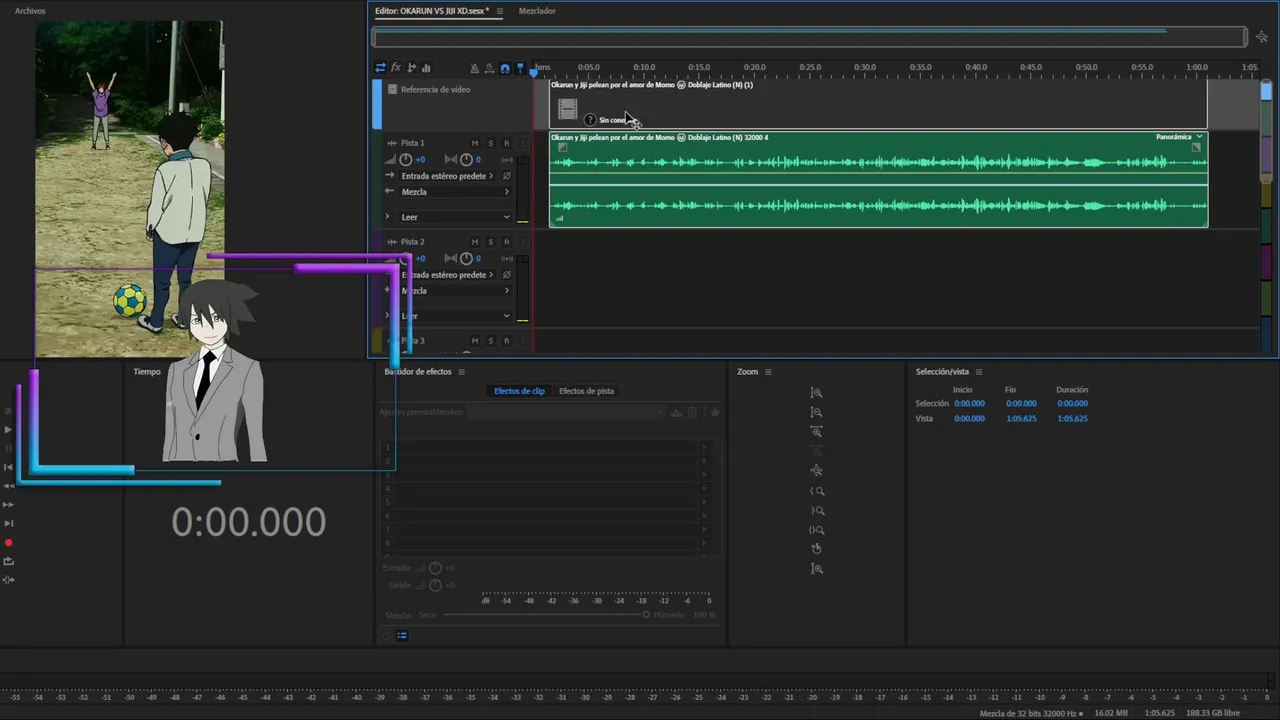The width and height of the screenshot is (1280, 720).
Task: Click the stereo sum icon on Pista 1
Action: 507,160
